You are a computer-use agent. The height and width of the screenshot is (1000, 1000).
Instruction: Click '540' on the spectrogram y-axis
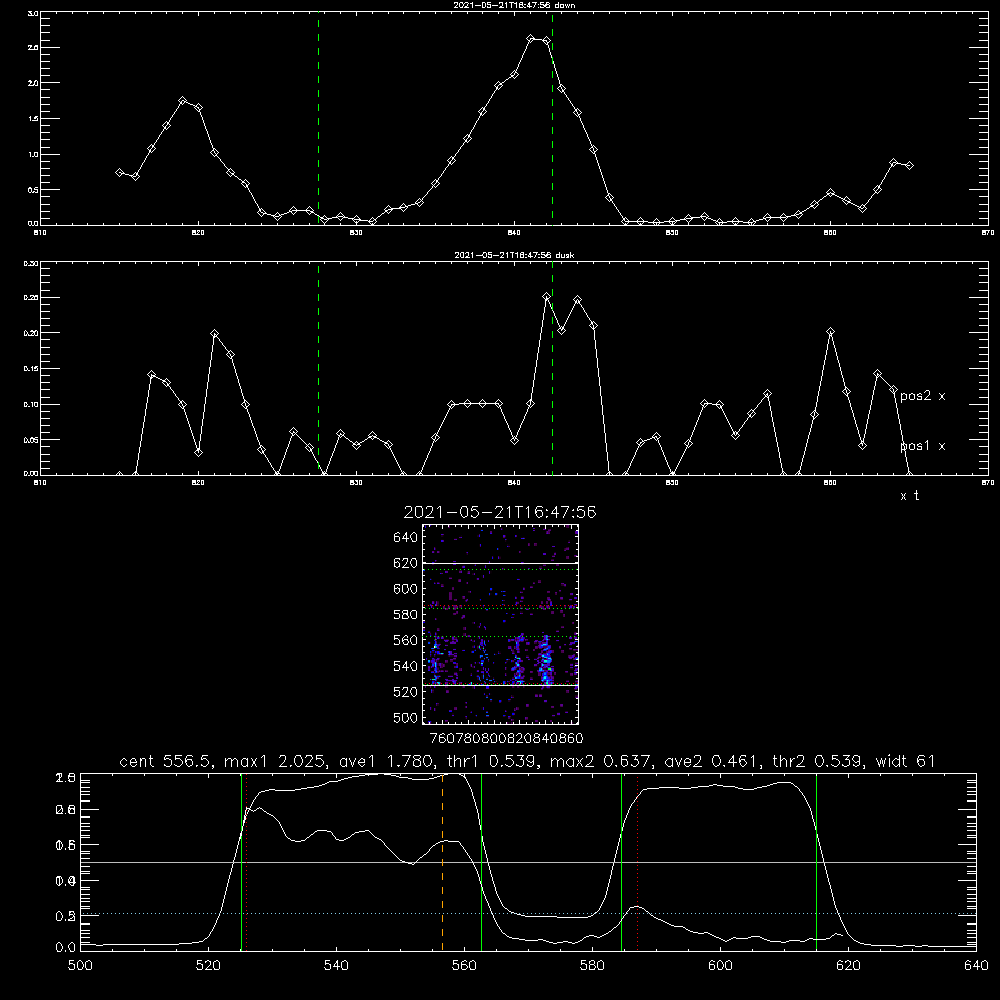[x=406, y=666]
